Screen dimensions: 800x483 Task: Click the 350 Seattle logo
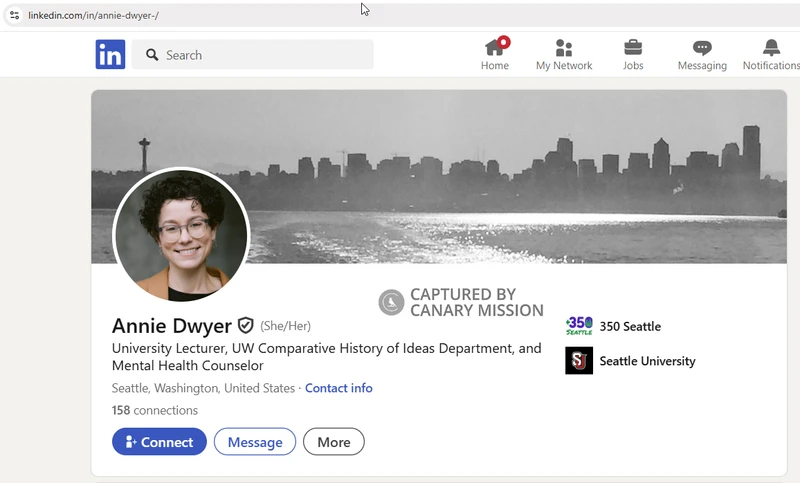pyautogui.click(x=579, y=326)
